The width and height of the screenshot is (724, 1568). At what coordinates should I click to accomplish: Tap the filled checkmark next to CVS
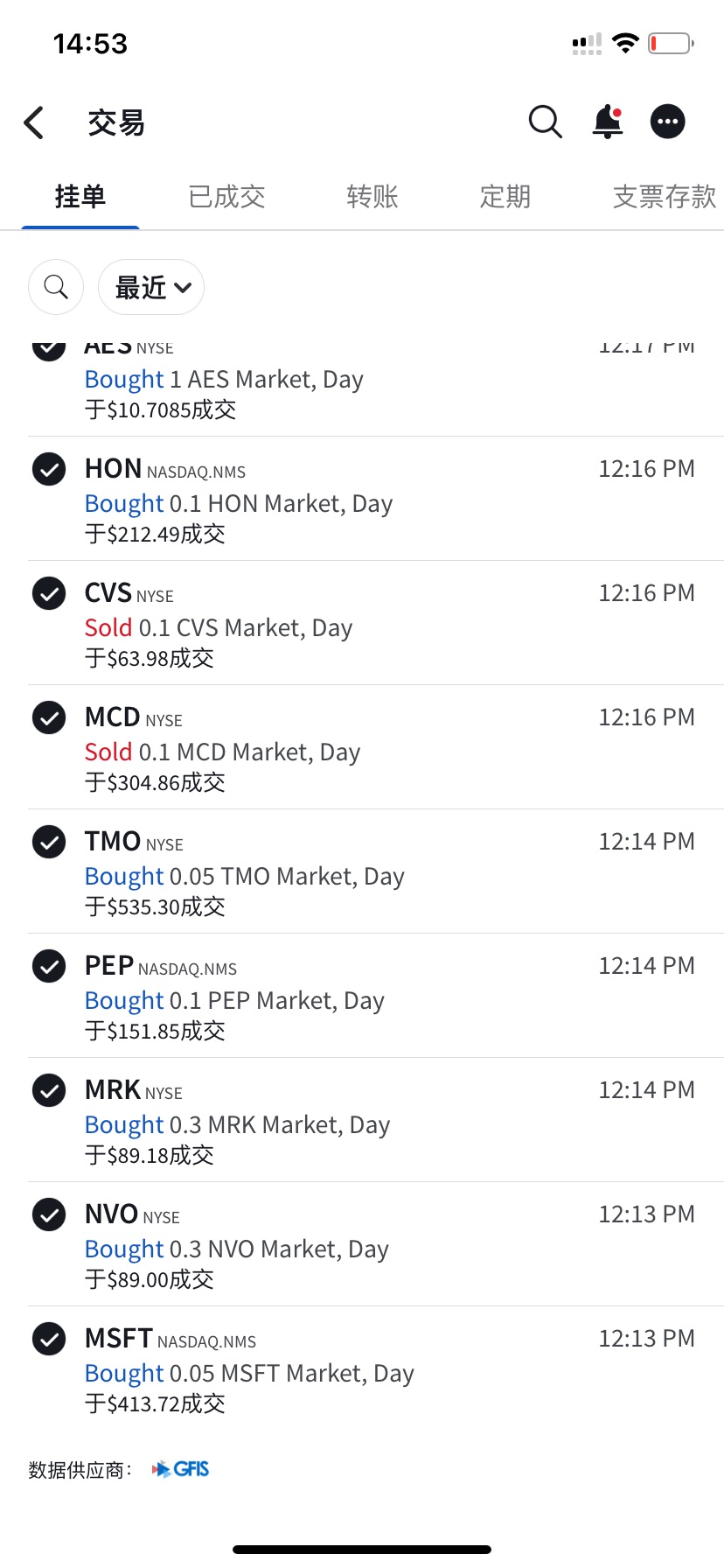49,593
